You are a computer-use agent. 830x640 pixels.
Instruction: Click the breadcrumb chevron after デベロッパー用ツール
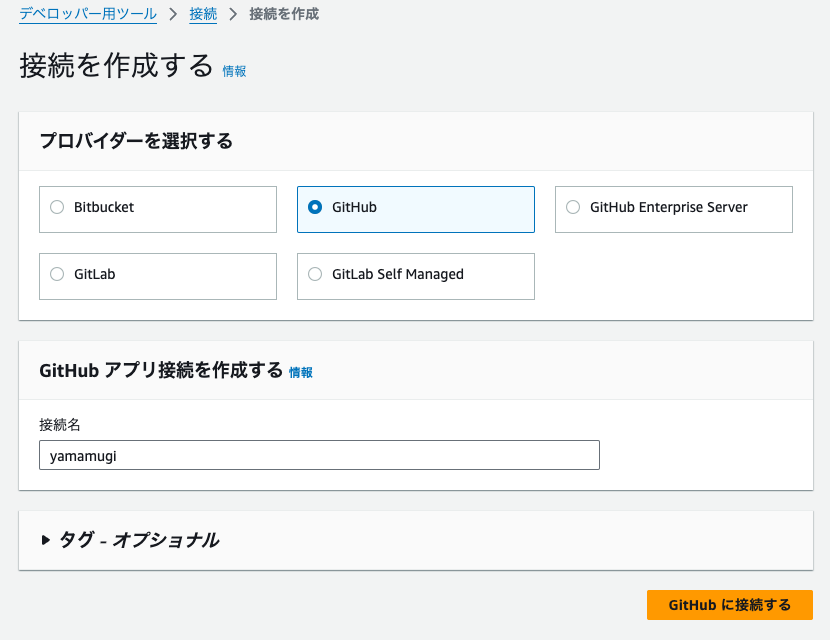(173, 14)
